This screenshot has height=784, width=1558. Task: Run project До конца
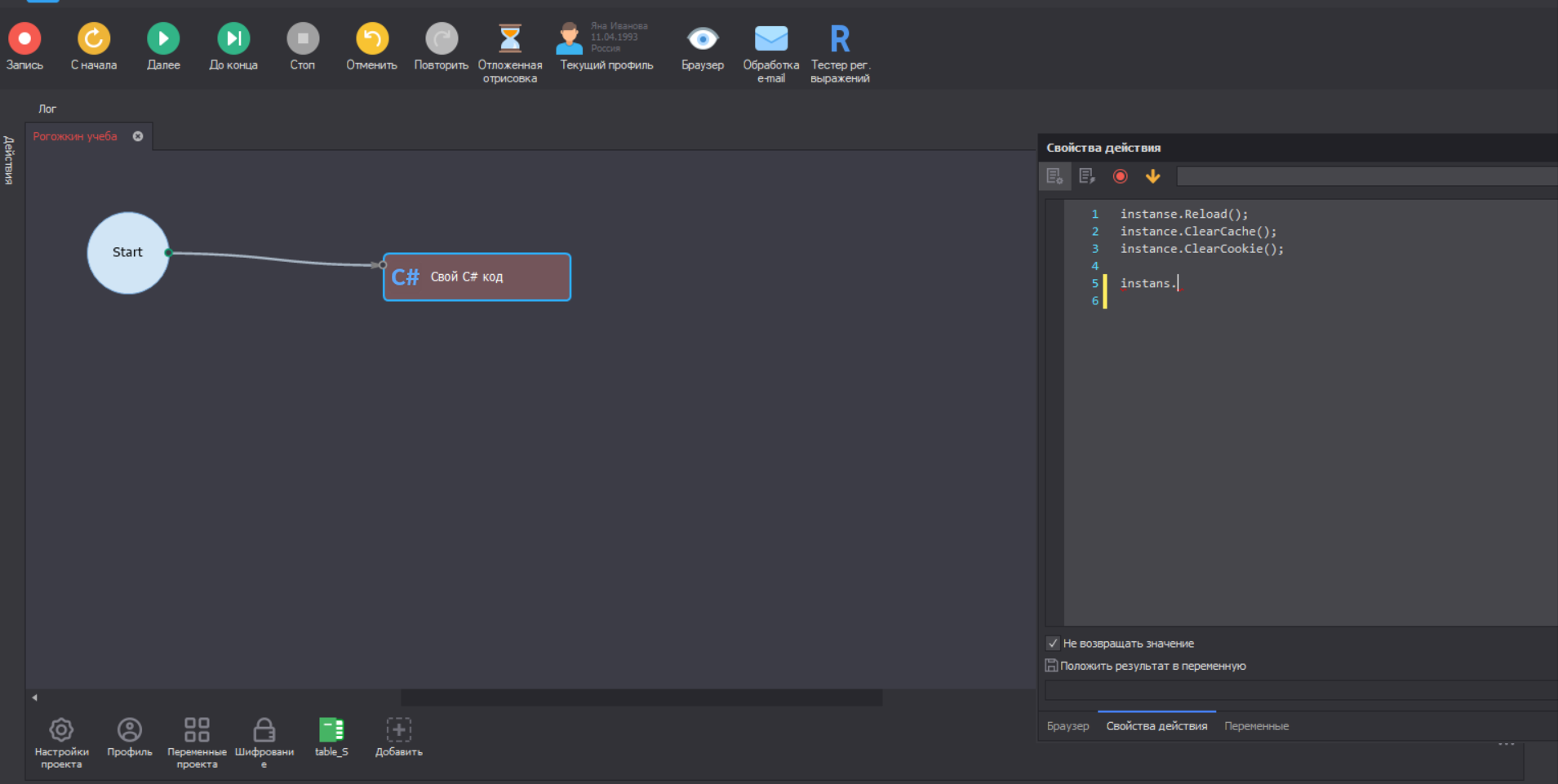pyautogui.click(x=233, y=39)
